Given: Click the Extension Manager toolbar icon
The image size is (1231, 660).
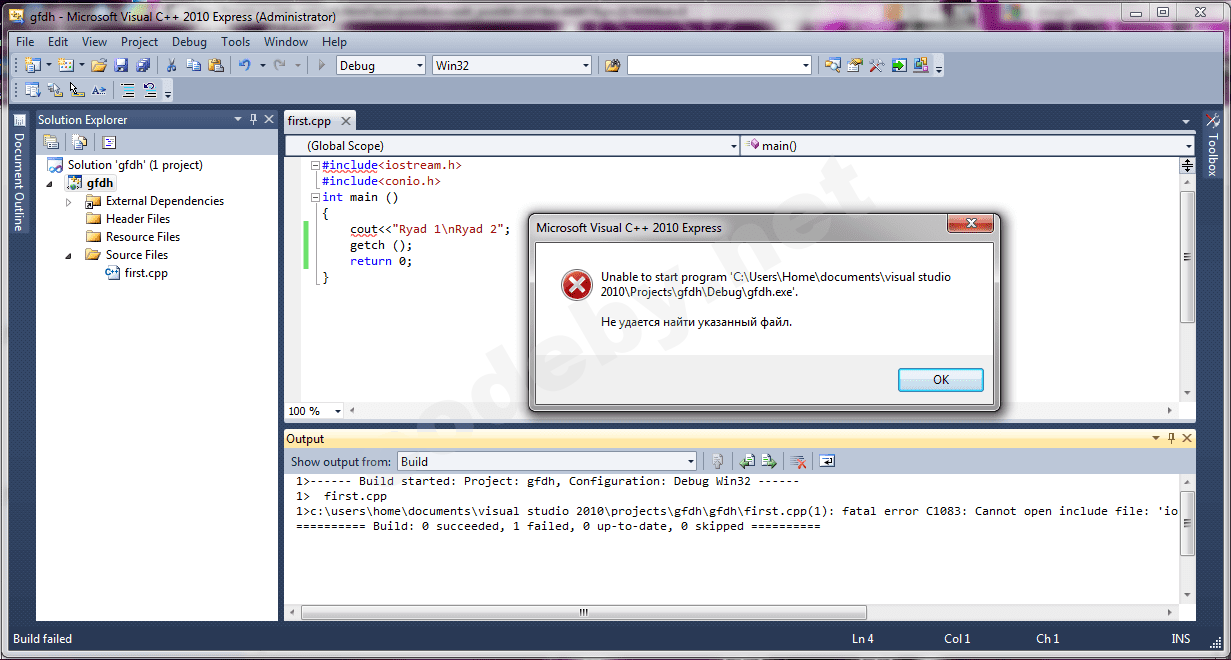Looking at the screenshot, I should click(x=921, y=65).
